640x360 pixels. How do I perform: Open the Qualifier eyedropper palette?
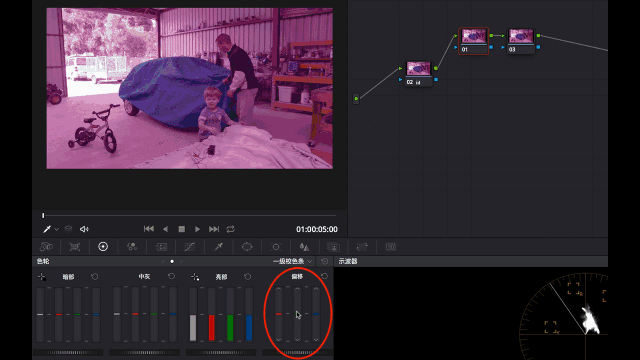pyautogui.click(x=218, y=247)
